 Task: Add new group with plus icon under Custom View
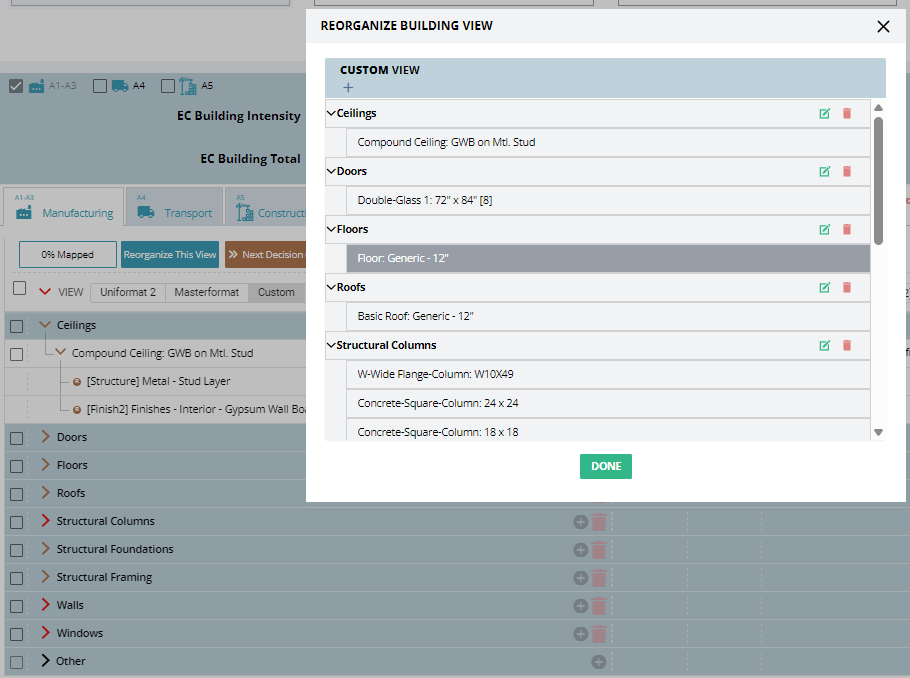[348, 88]
